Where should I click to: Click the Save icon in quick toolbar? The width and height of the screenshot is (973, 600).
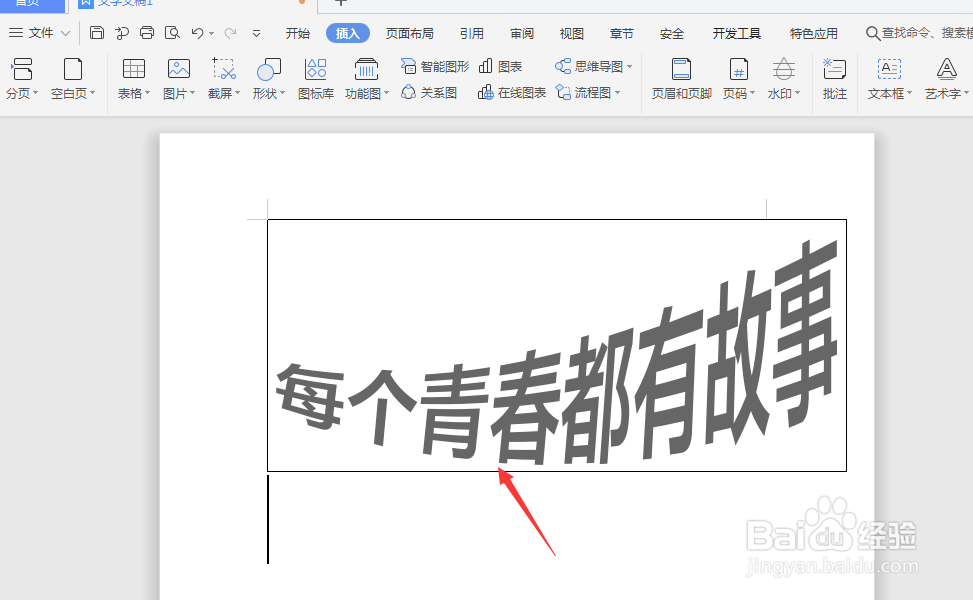(x=97, y=33)
